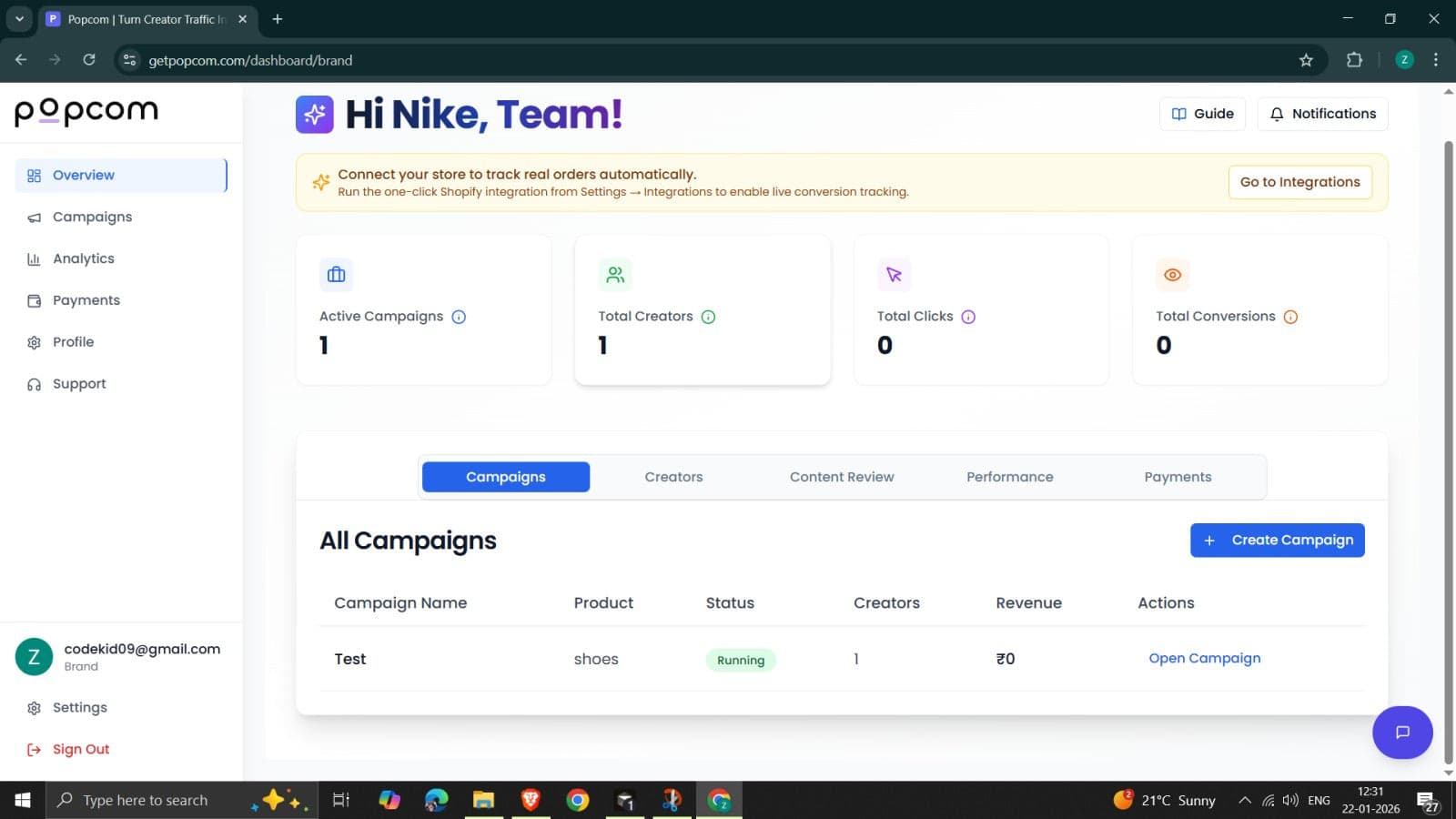Switch to the Creators tab

673,477
